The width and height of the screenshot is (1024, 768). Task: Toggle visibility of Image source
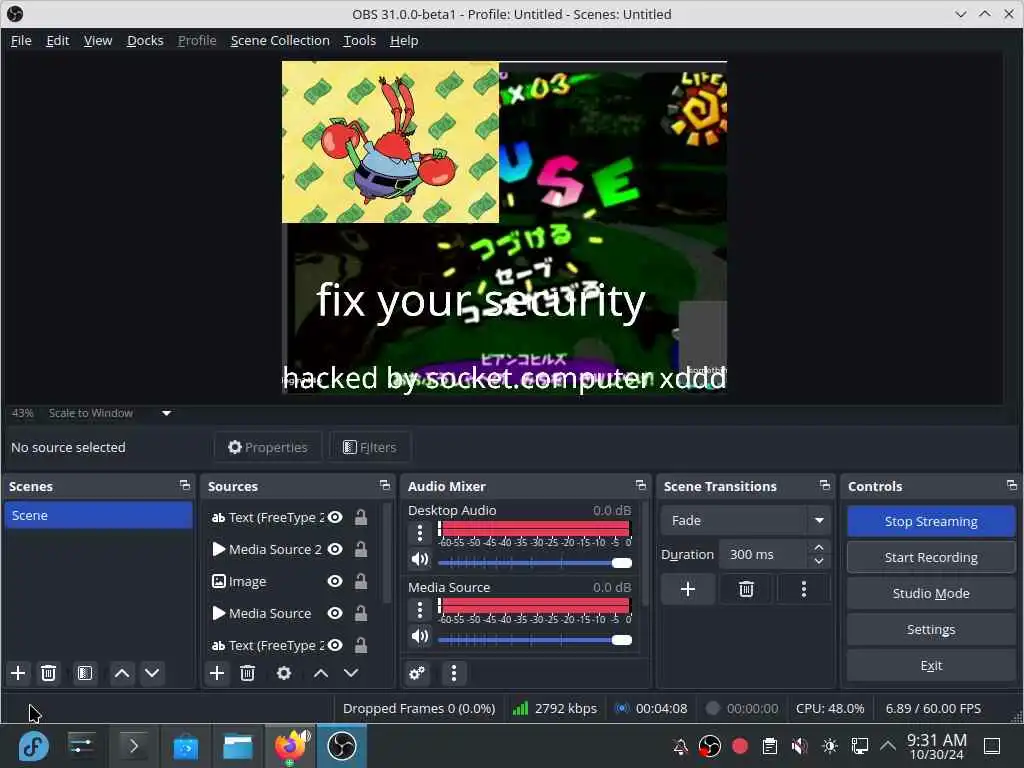[x=335, y=581]
